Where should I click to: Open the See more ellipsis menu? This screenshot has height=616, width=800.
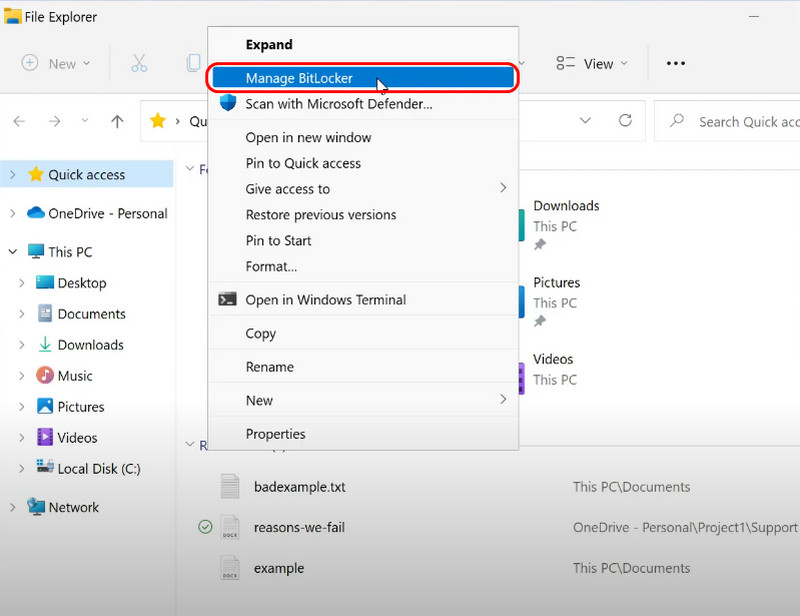[x=676, y=63]
